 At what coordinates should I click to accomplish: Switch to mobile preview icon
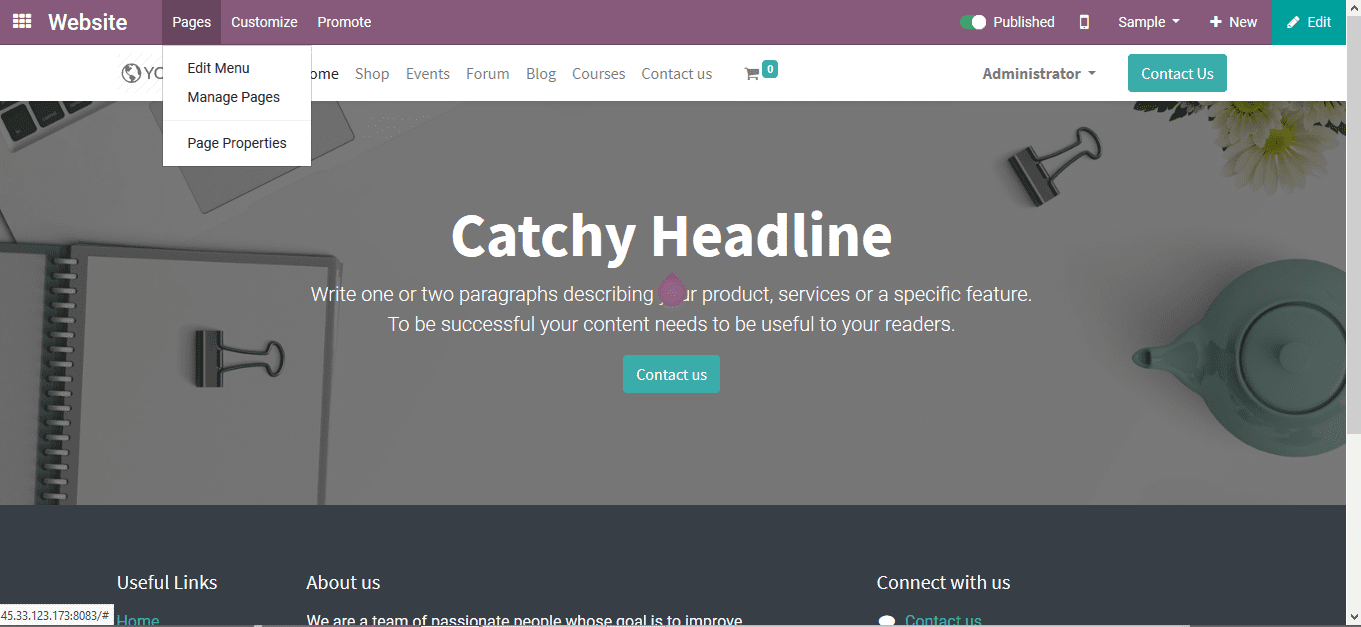(1084, 21)
